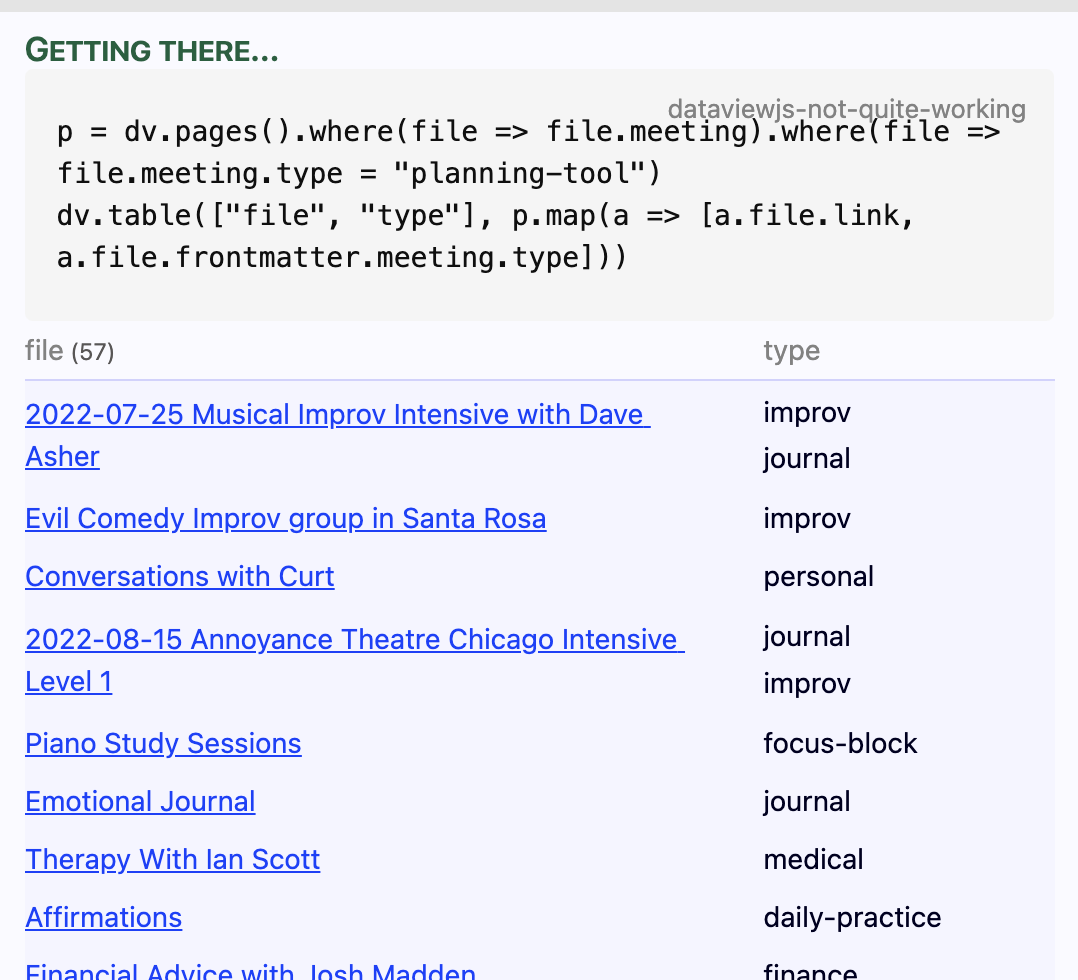Click the 'type' column header
Viewport: 1078px width, 980px height.
pyautogui.click(x=791, y=351)
